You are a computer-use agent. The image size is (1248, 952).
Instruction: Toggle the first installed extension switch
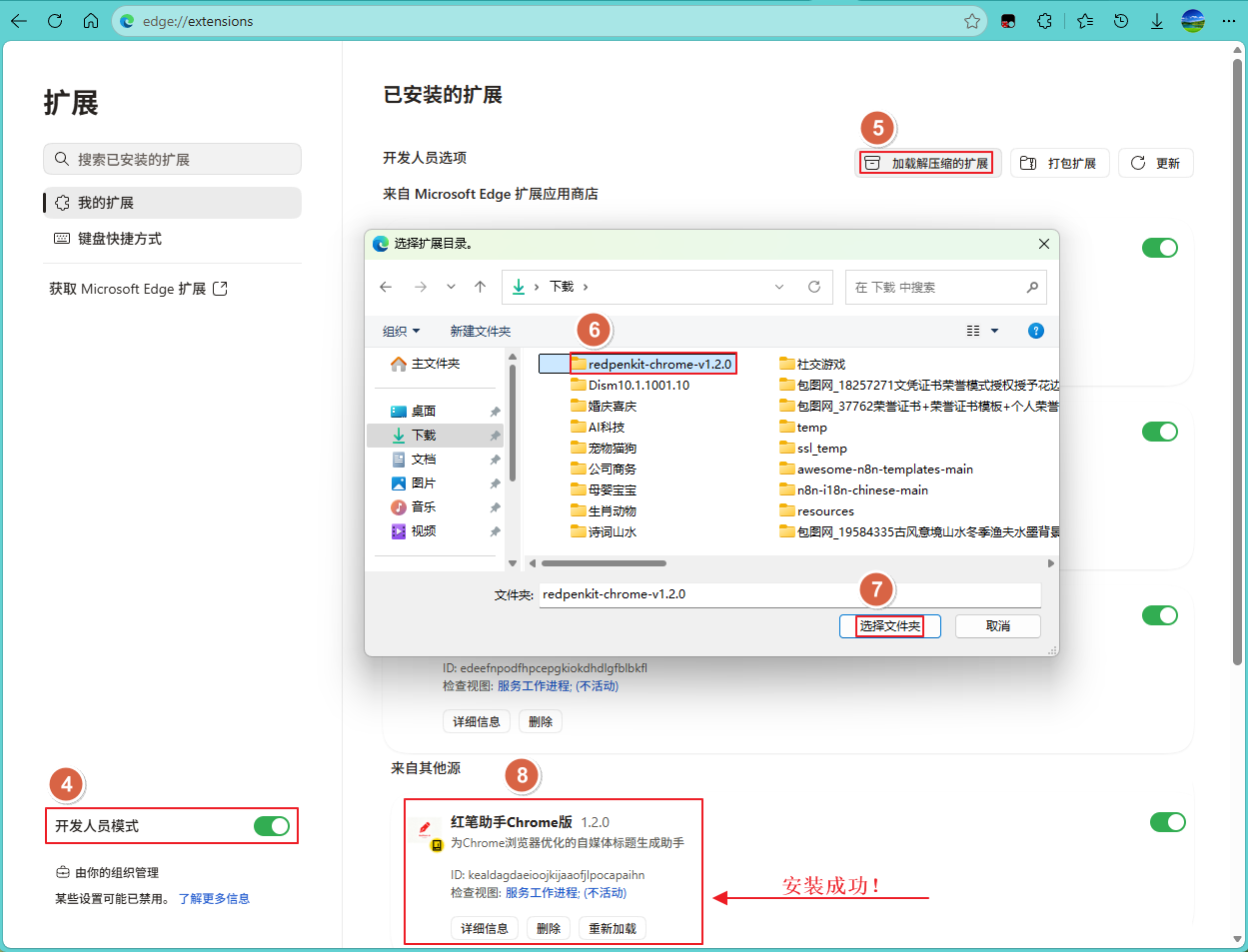click(x=1160, y=248)
